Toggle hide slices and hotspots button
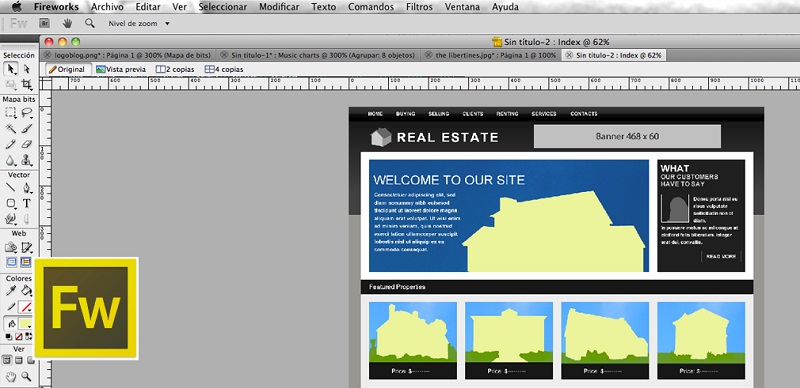 pyautogui.click(x=11, y=262)
